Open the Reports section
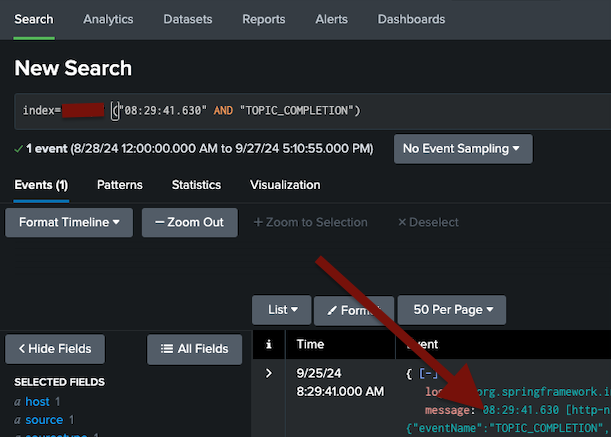The height and width of the screenshot is (437, 611). tap(263, 19)
